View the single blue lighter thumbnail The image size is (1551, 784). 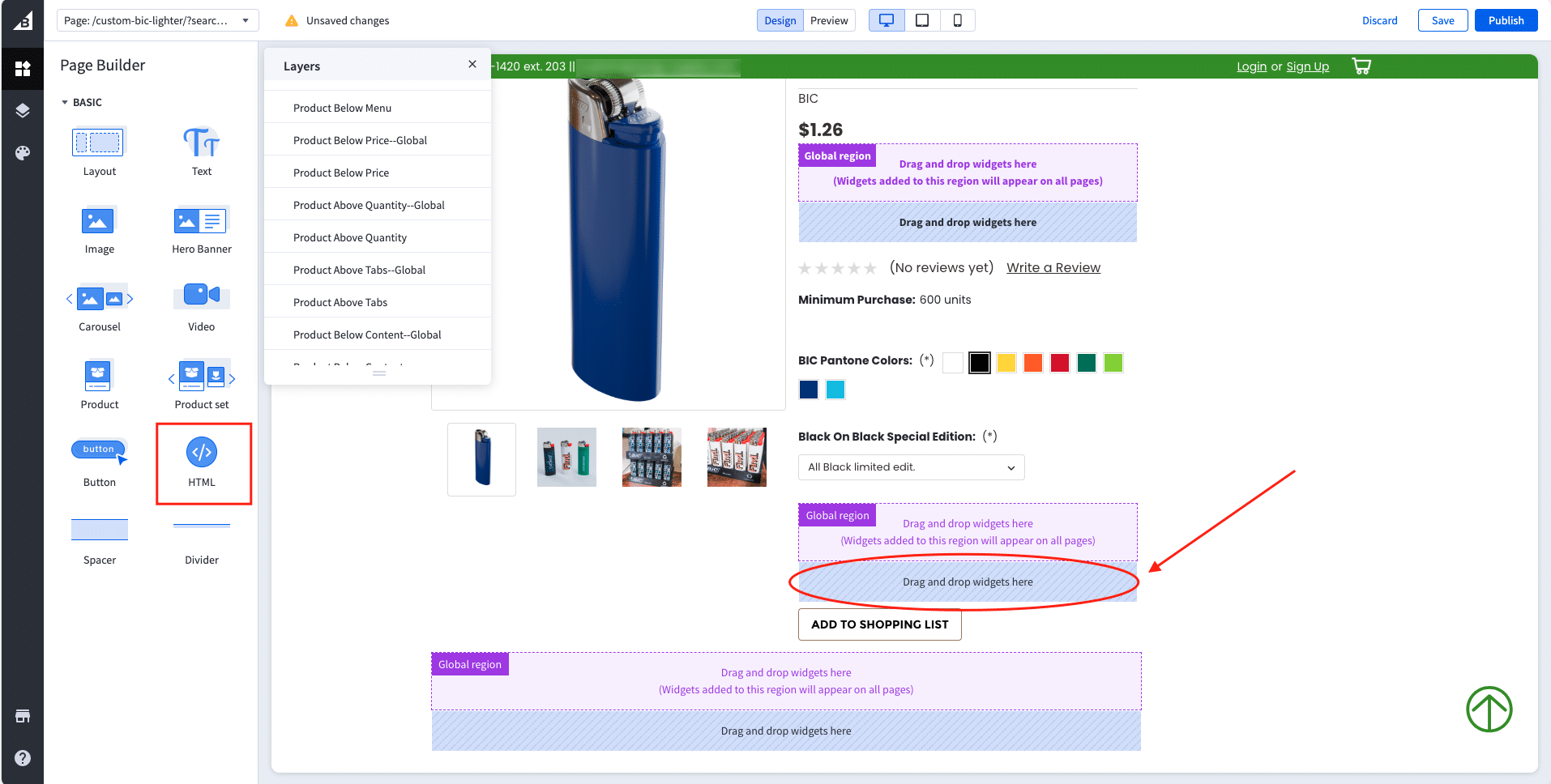pos(482,459)
